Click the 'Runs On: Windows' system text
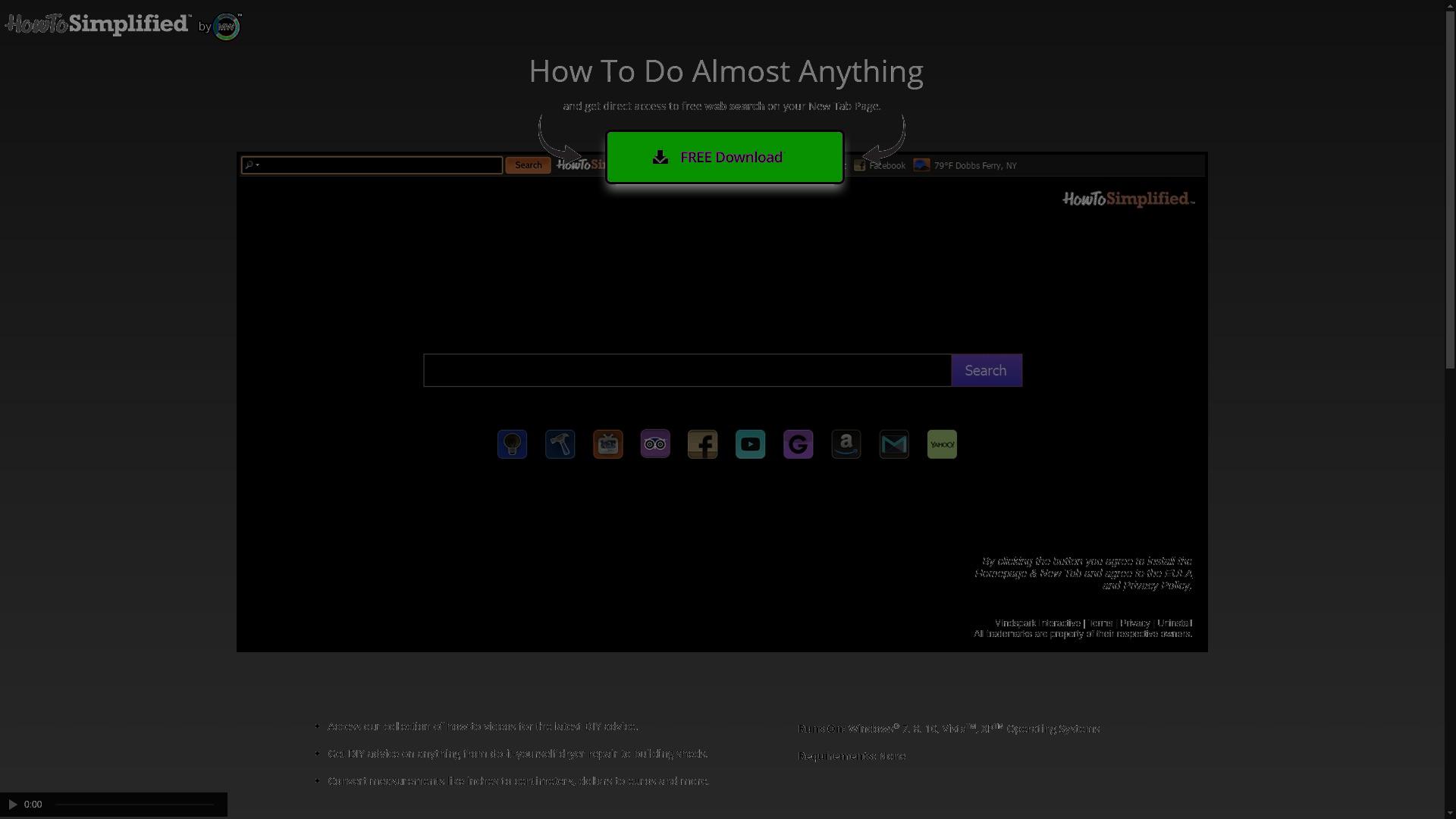 (949, 728)
